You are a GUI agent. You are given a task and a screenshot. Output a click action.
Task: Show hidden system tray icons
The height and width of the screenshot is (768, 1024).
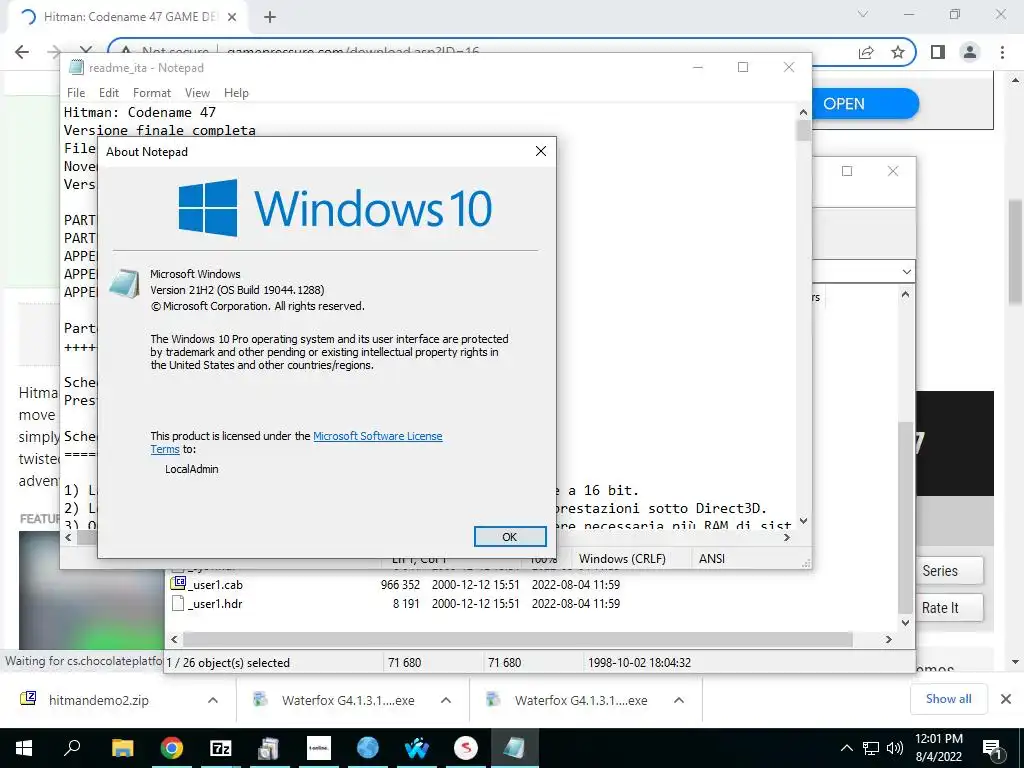pyautogui.click(x=846, y=748)
